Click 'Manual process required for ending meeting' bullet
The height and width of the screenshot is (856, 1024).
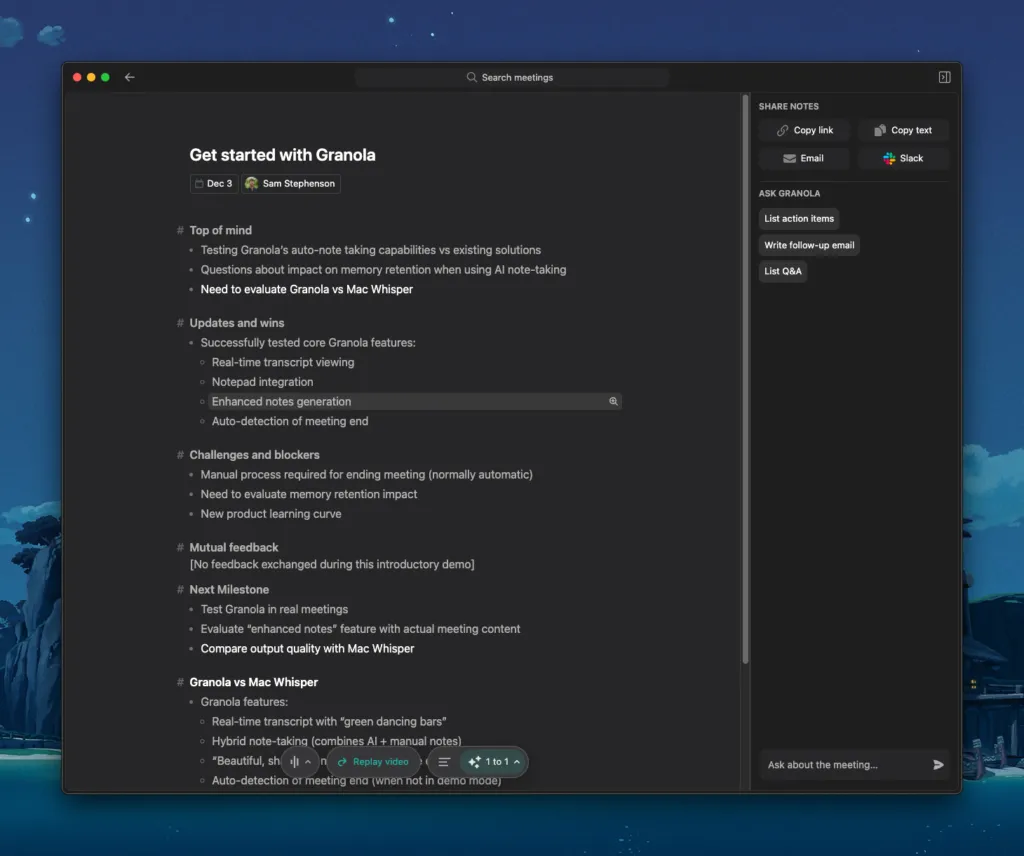click(366, 475)
